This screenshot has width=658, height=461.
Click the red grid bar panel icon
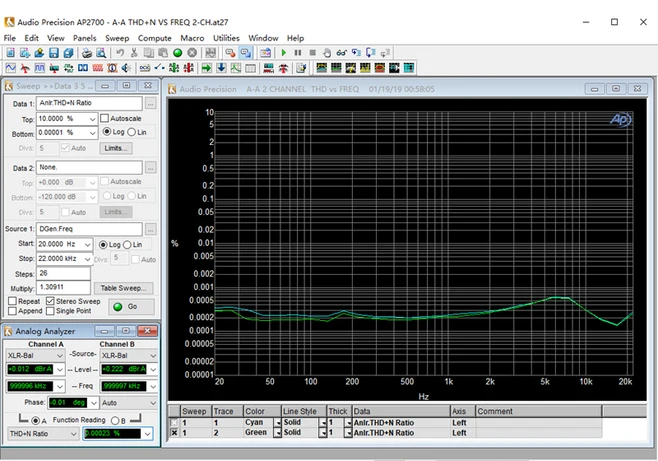tap(97, 68)
